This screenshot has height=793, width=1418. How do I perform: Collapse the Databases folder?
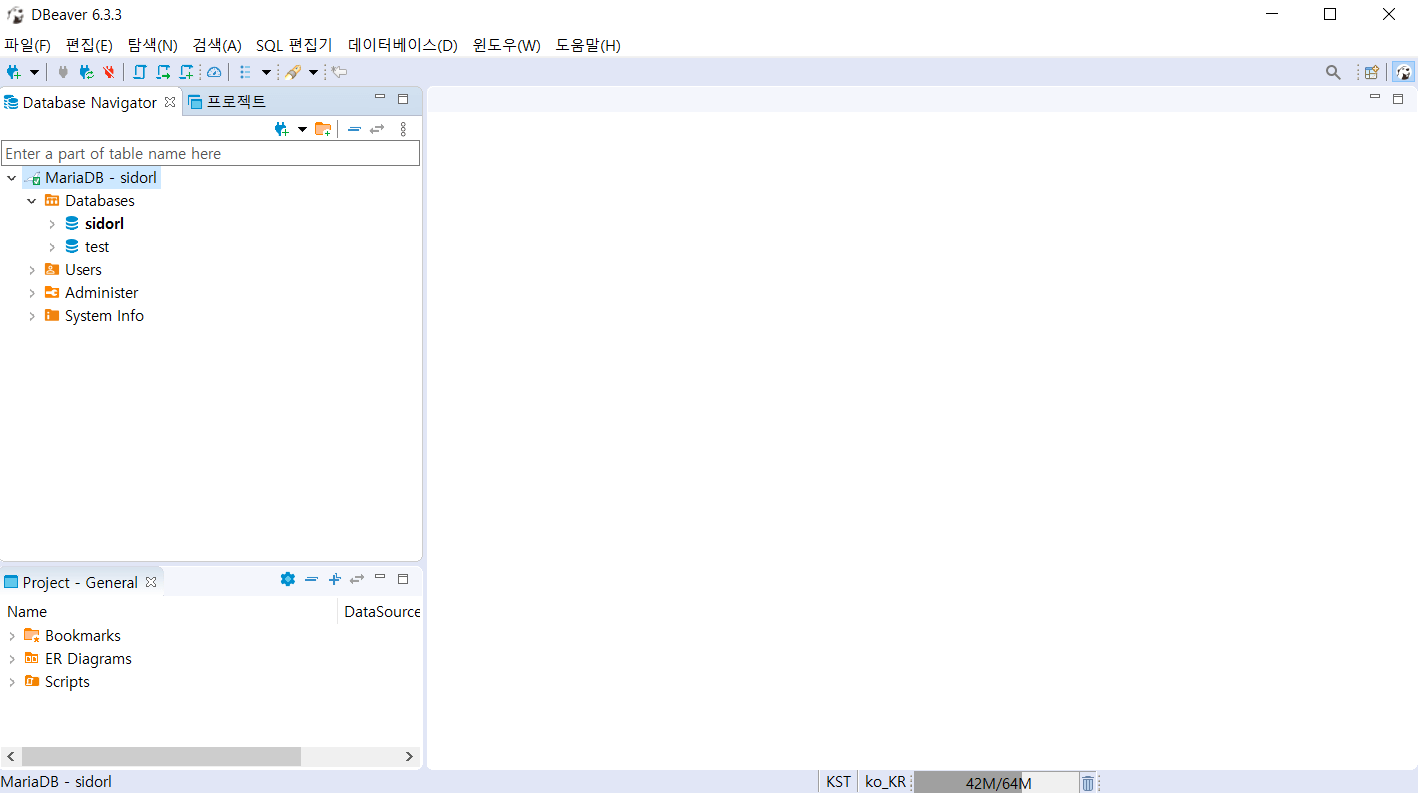[x=32, y=201]
